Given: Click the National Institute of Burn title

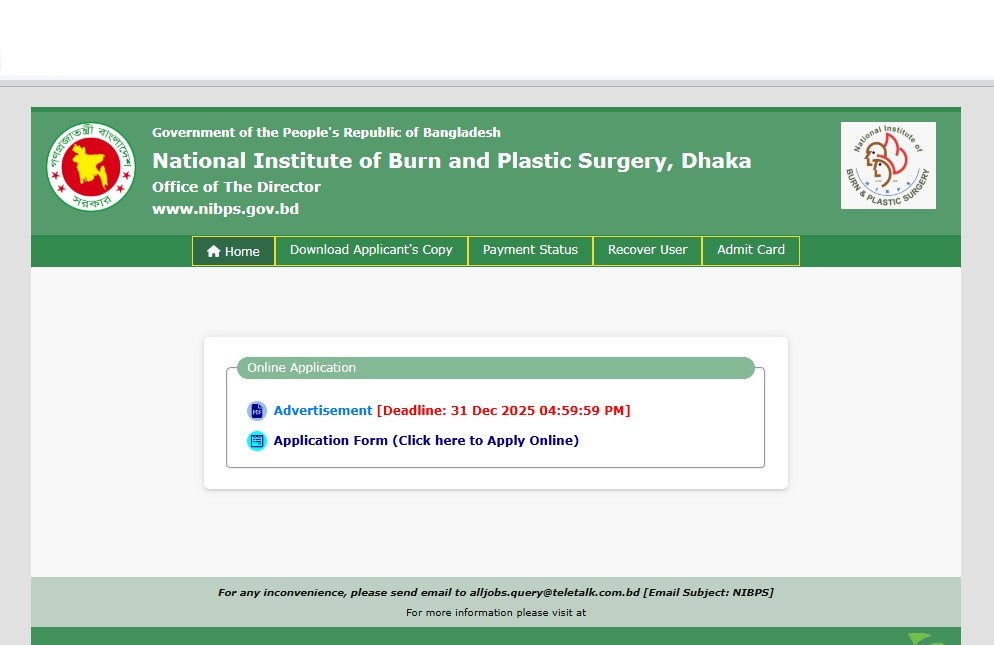Looking at the screenshot, I should click(451, 161).
